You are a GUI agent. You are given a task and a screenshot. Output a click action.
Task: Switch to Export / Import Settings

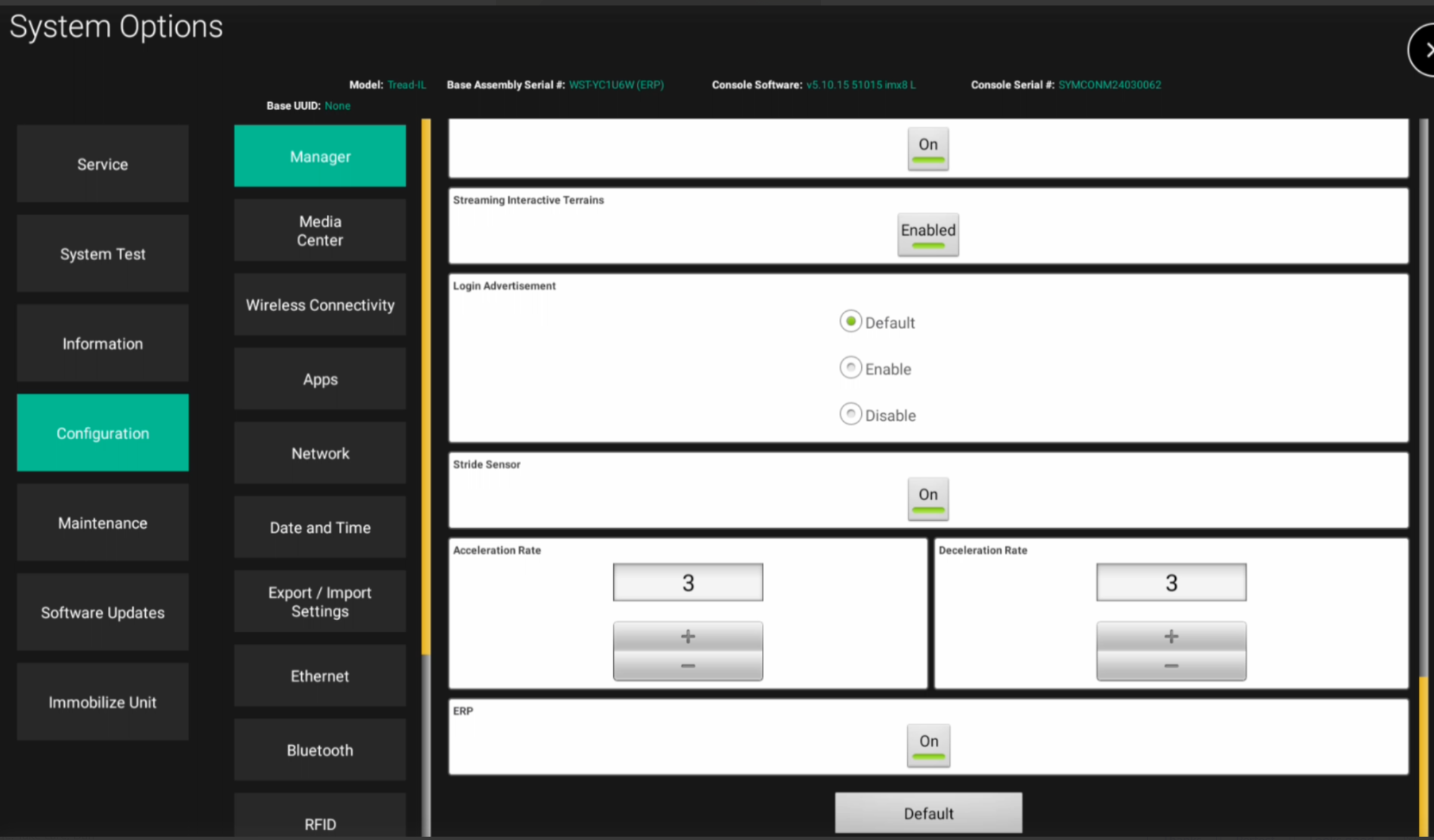[319, 601]
